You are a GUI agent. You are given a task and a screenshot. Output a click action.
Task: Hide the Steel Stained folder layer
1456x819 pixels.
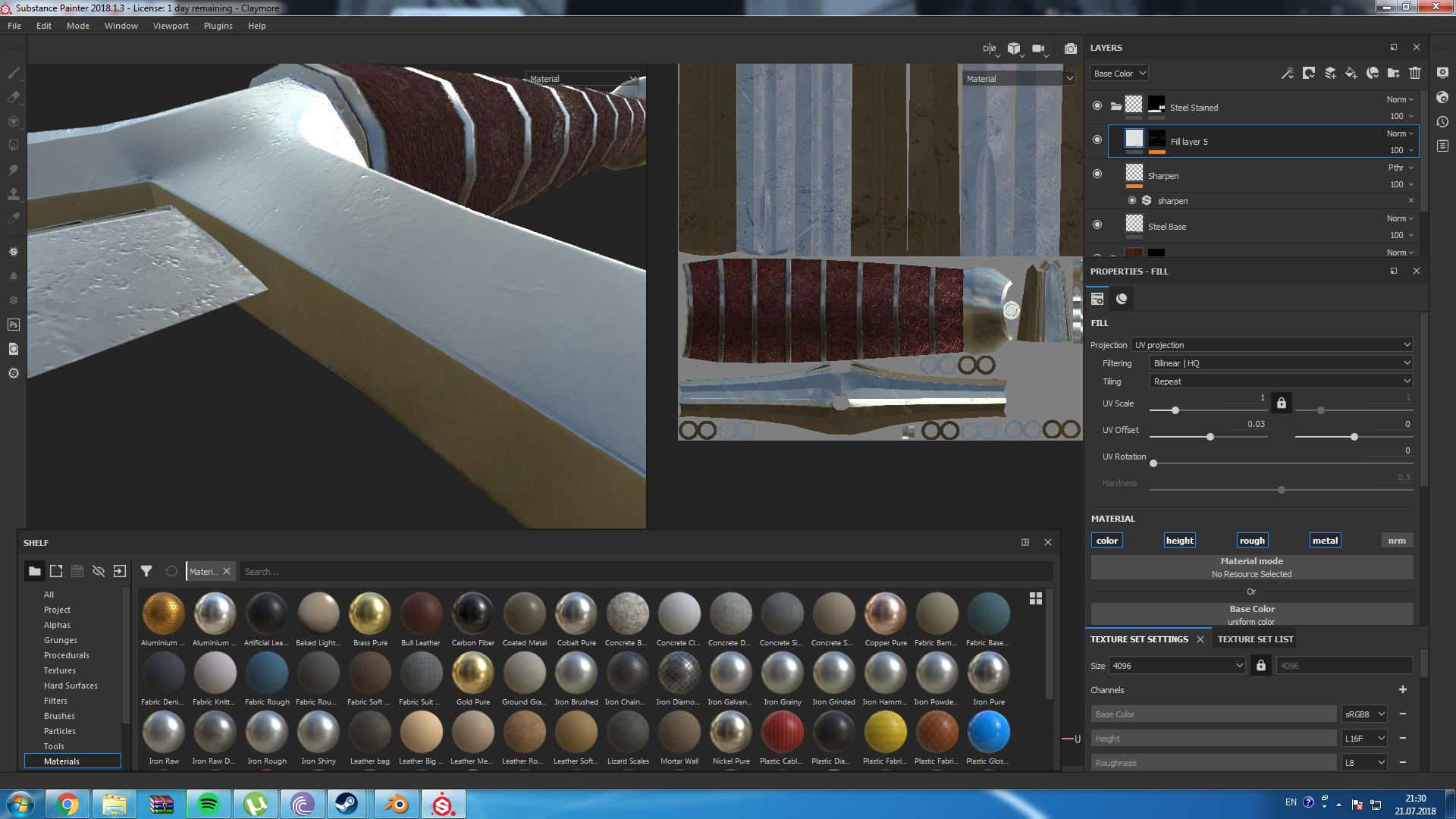click(1097, 106)
